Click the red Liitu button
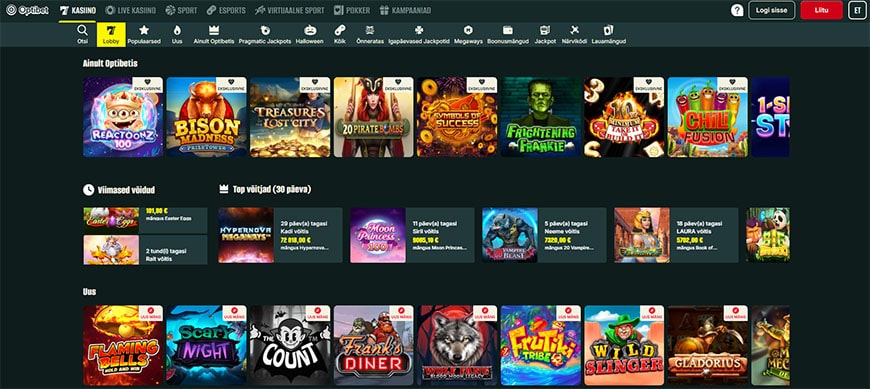The width and height of the screenshot is (870, 389). (x=821, y=10)
